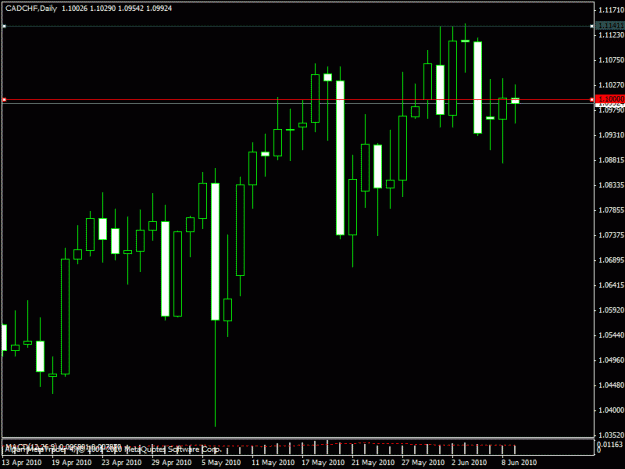The height and width of the screenshot is (469, 625).
Task: Click the last candle on the chart
Action: tap(515, 101)
